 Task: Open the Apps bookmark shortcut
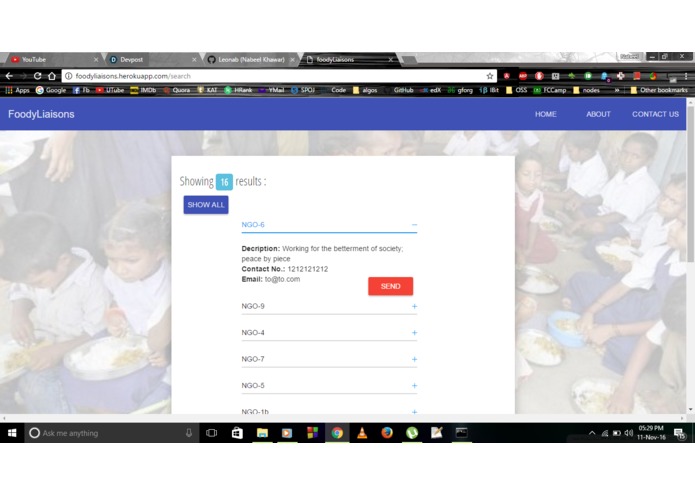pos(17,90)
